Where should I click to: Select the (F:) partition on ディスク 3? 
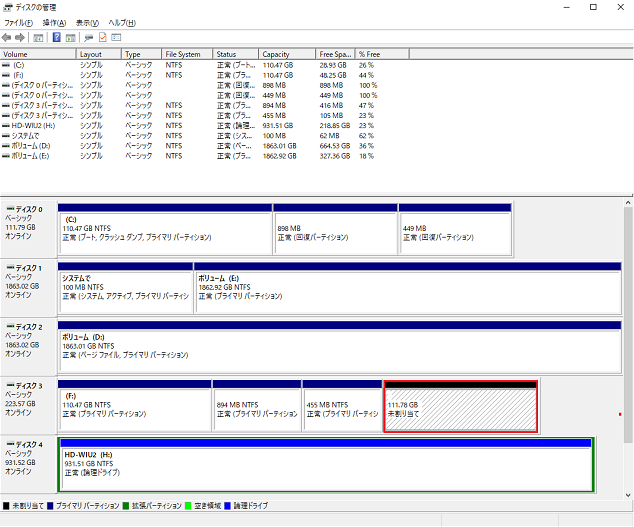135,405
